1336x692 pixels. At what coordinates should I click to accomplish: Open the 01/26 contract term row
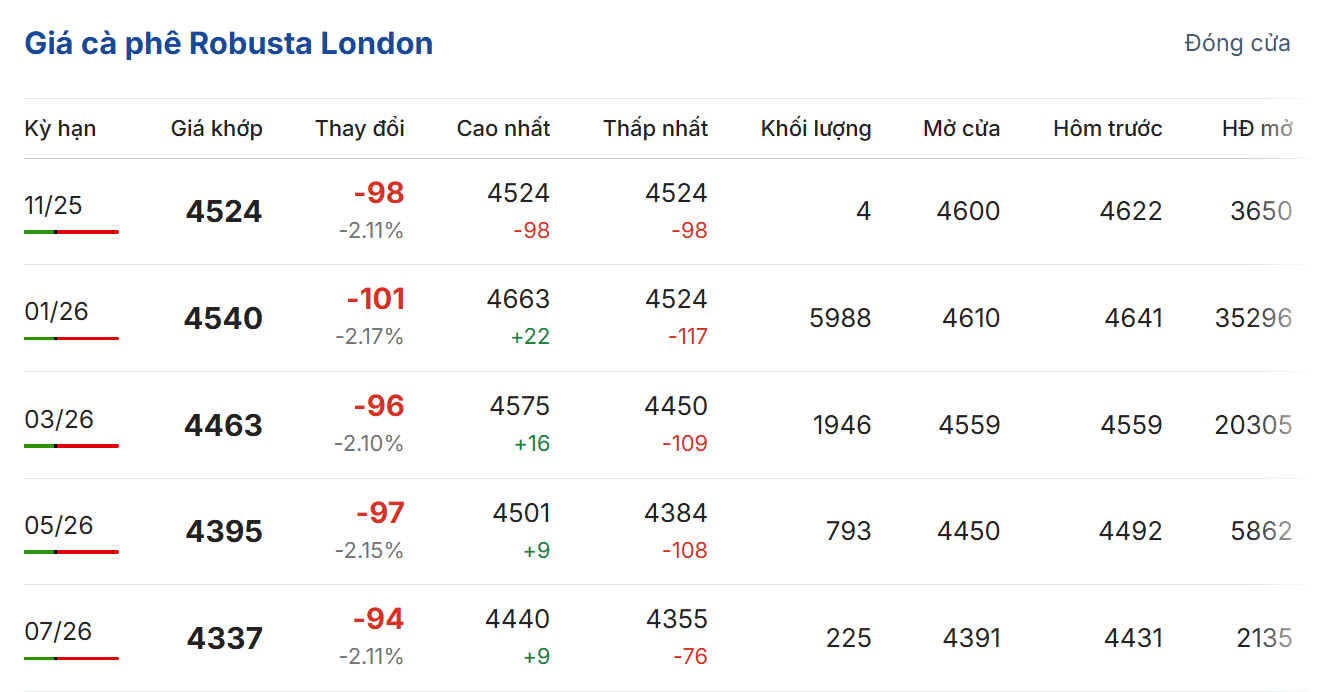coord(56,312)
